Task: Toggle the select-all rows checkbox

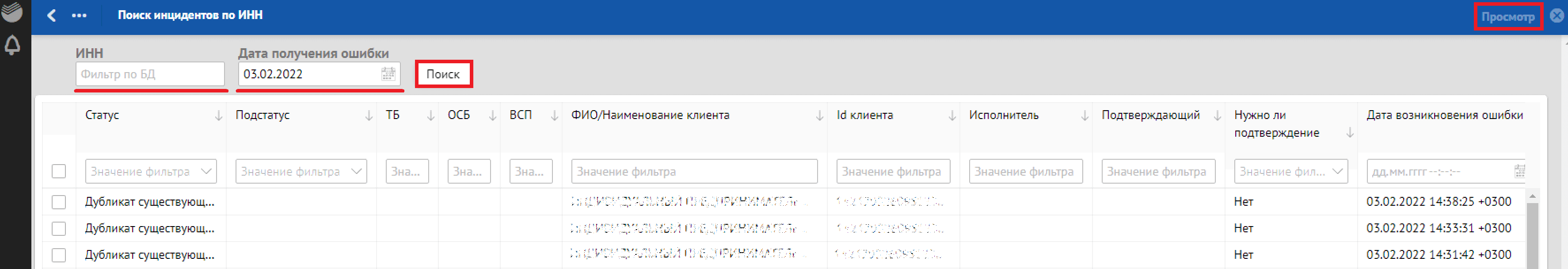Action: (x=58, y=171)
